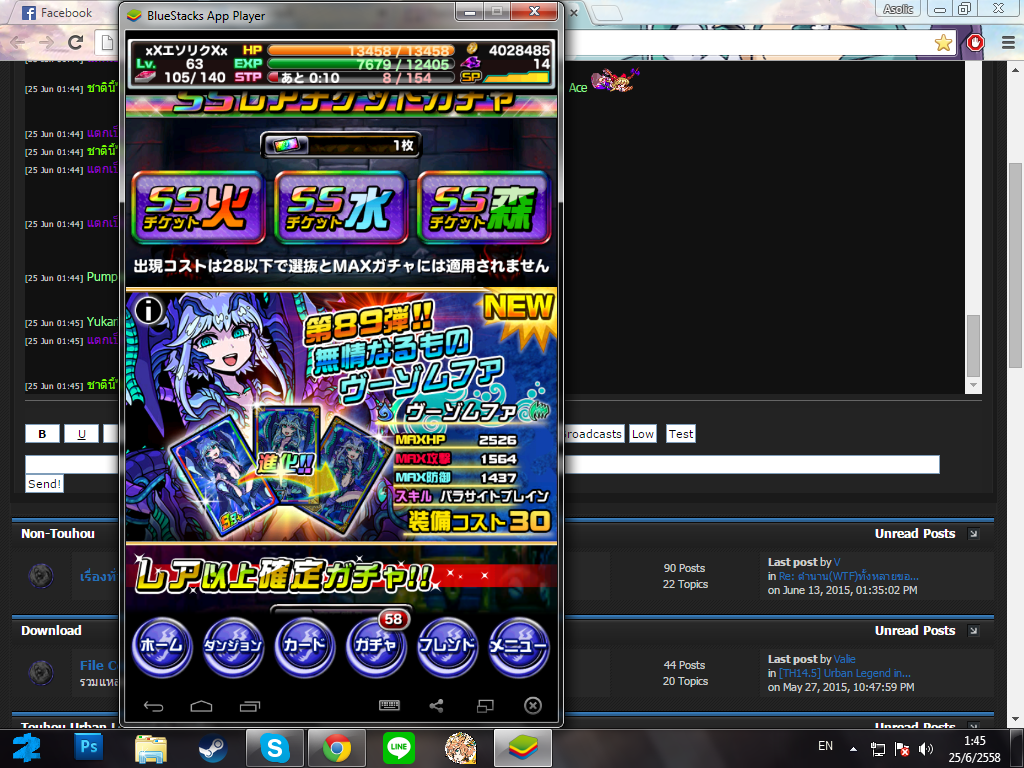Screen dimensions: 1024x768
Task: Open last post link starting 'Re:' by V
Action: [x=848, y=576]
